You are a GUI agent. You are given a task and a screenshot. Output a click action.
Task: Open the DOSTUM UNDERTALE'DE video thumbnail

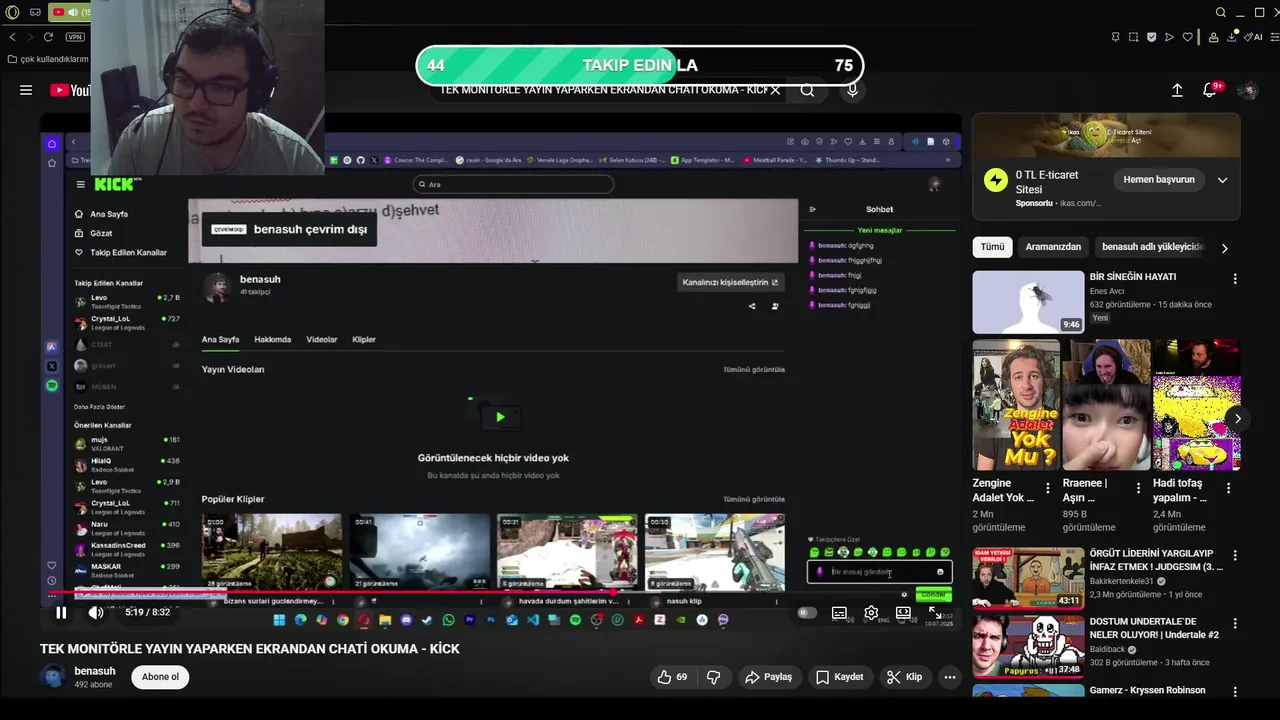coord(1028,647)
